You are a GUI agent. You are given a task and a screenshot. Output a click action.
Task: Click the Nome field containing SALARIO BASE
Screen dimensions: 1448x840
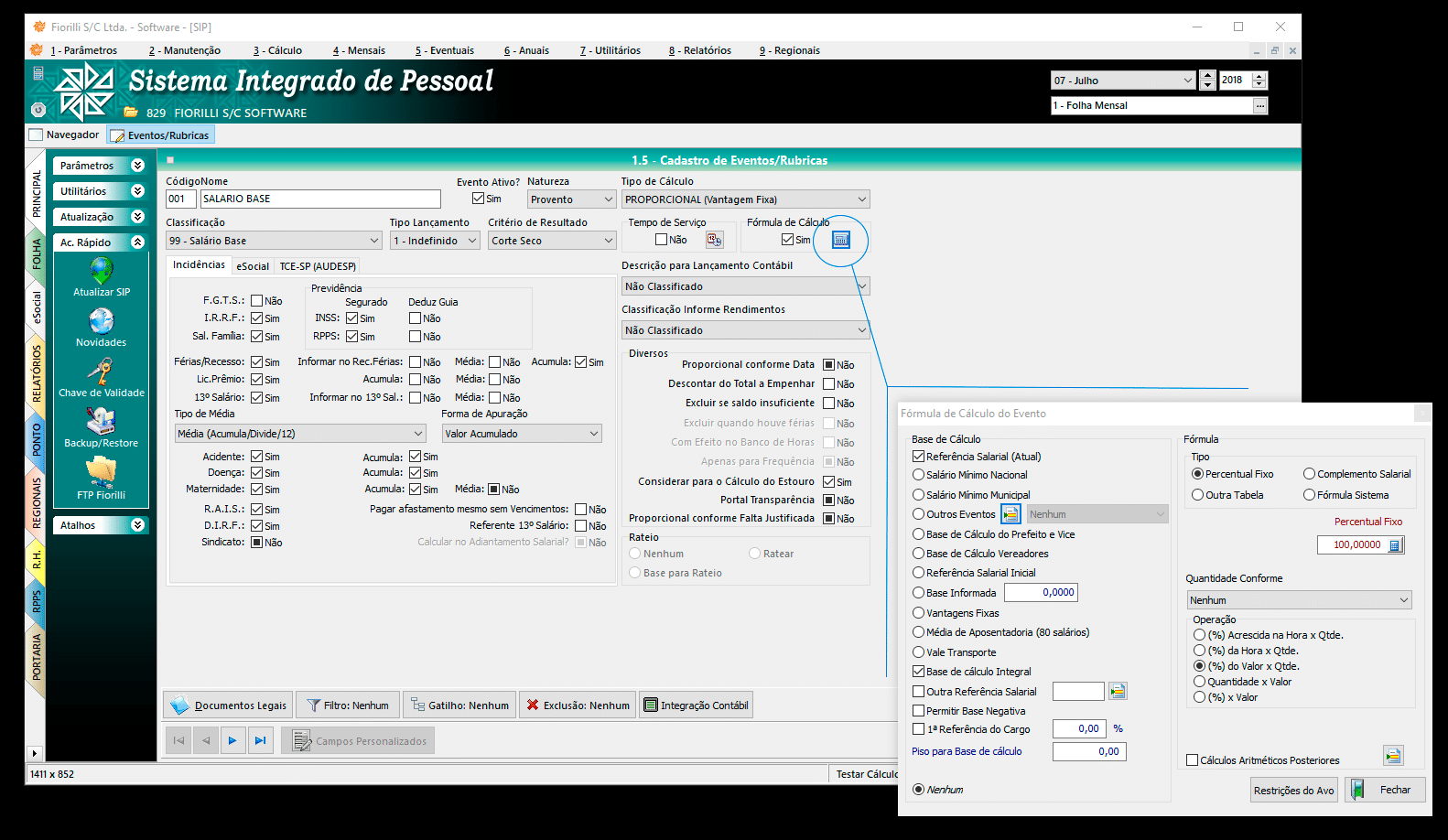319,199
